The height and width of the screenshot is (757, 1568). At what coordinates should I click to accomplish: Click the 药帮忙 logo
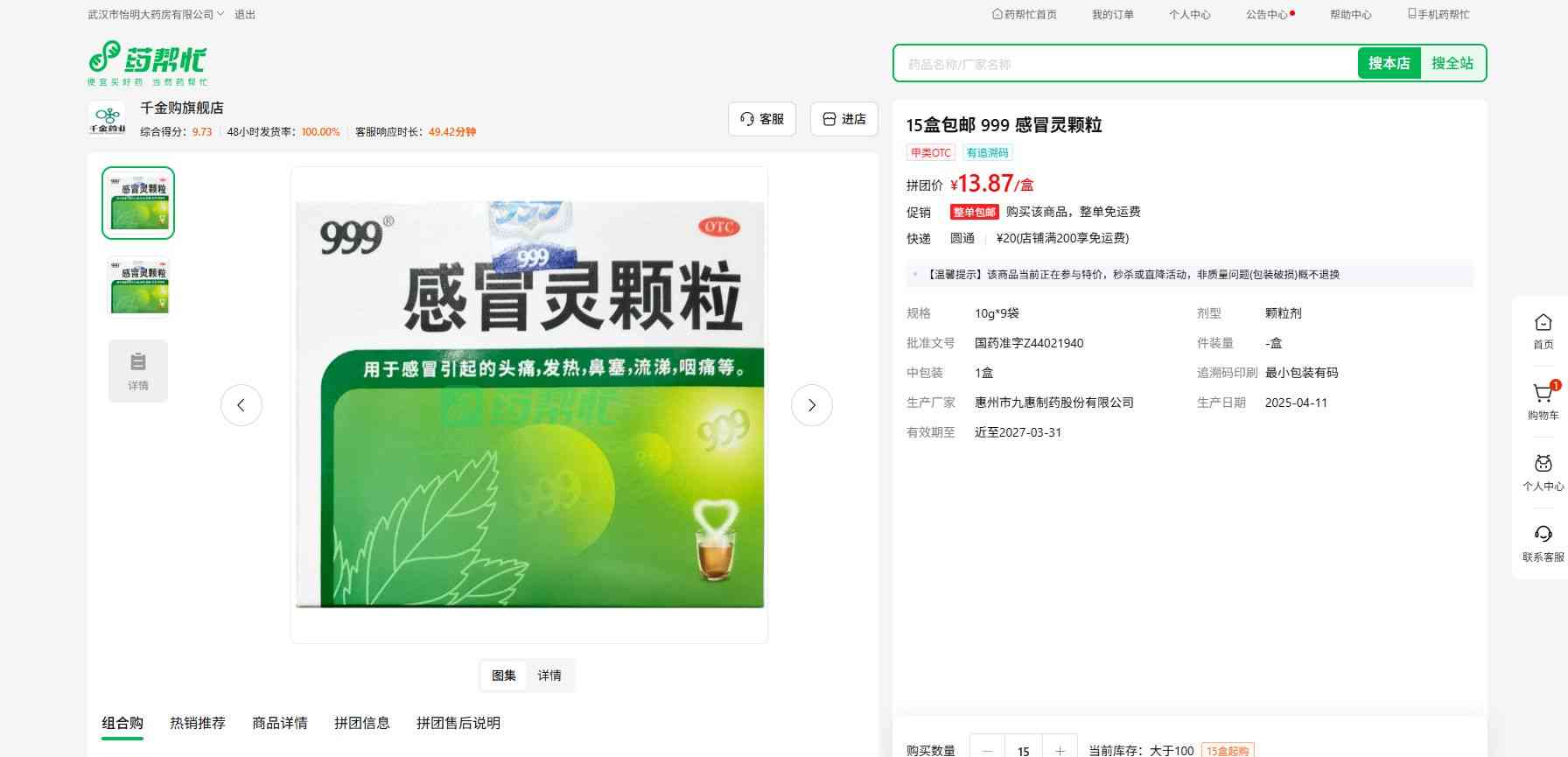[147, 62]
